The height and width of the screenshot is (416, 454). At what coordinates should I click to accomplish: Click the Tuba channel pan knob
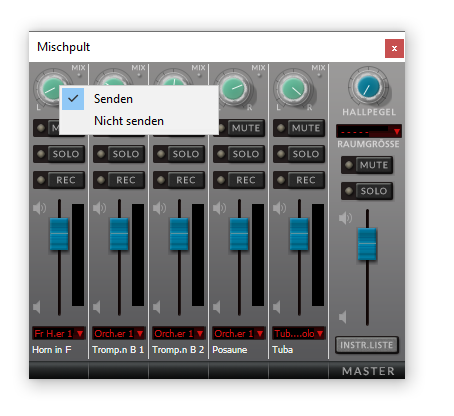pos(293,89)
